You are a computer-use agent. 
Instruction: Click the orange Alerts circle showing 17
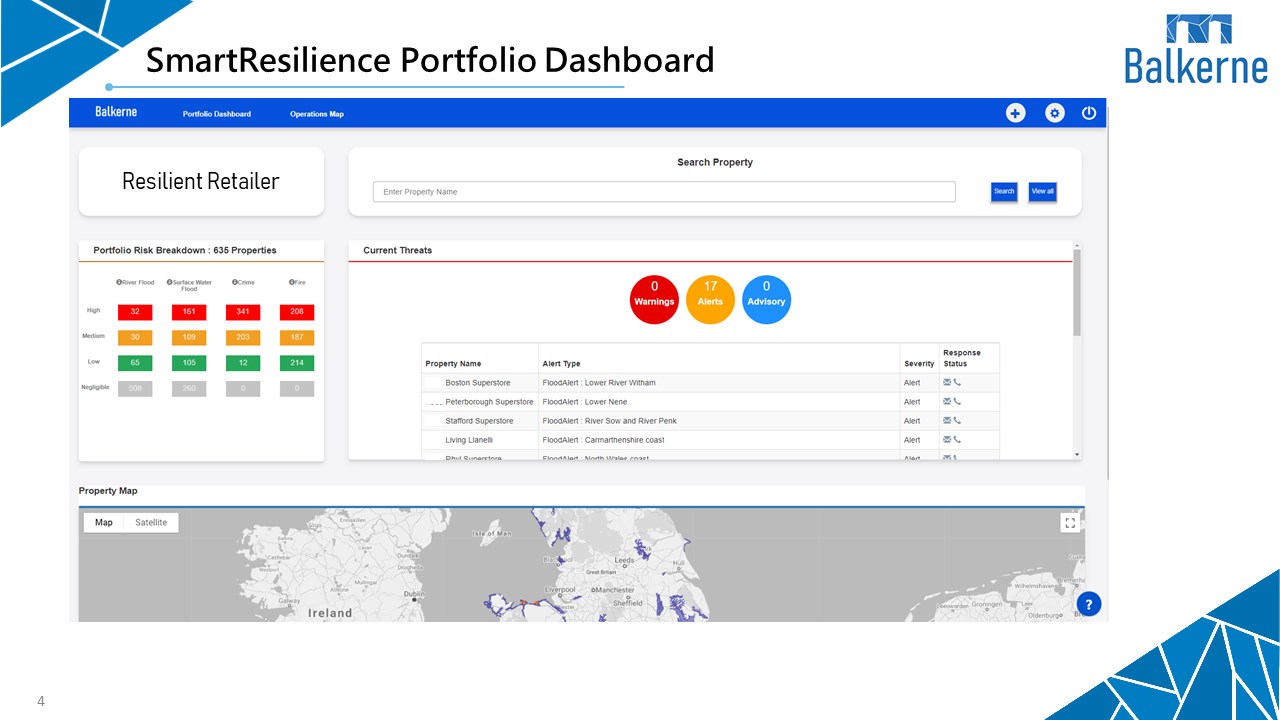coord(710,300)
